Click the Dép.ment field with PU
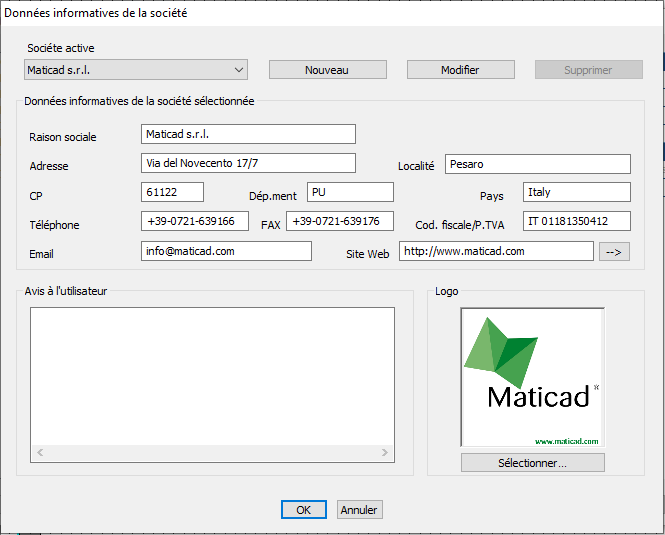Image resolution: width=665 pixels, height=535 pixels. tap(350, 192)
